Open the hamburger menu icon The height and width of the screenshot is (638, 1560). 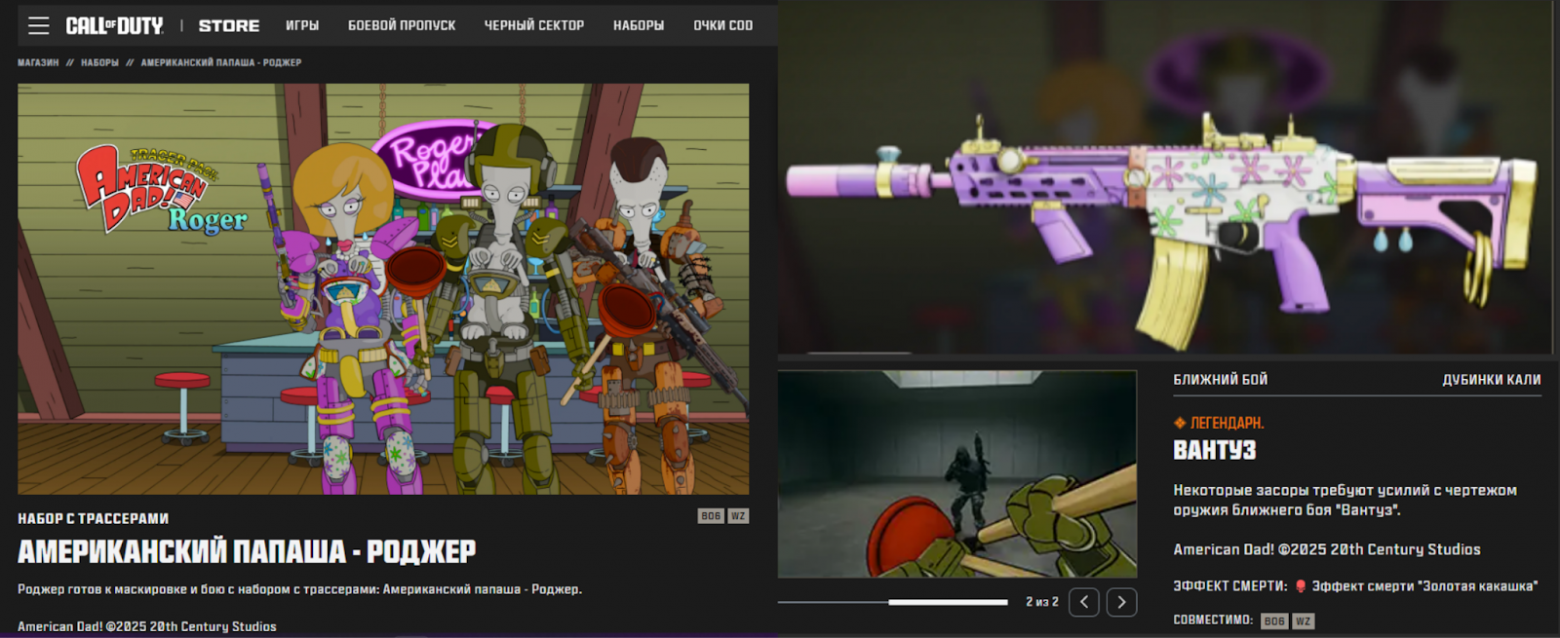tap(38, 25)
